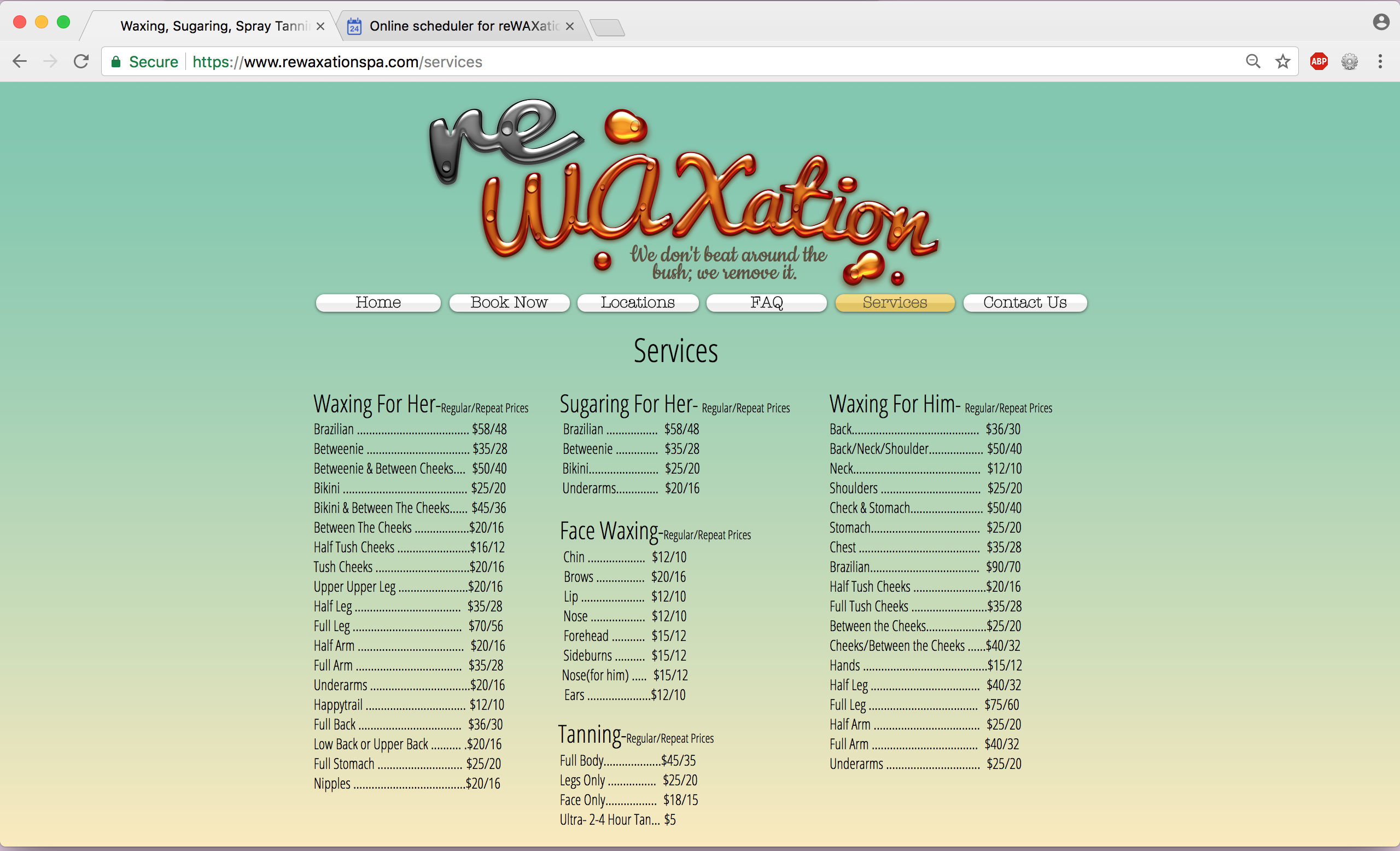
Task: Click the browser forward arrow
Action: pos(50,61)
